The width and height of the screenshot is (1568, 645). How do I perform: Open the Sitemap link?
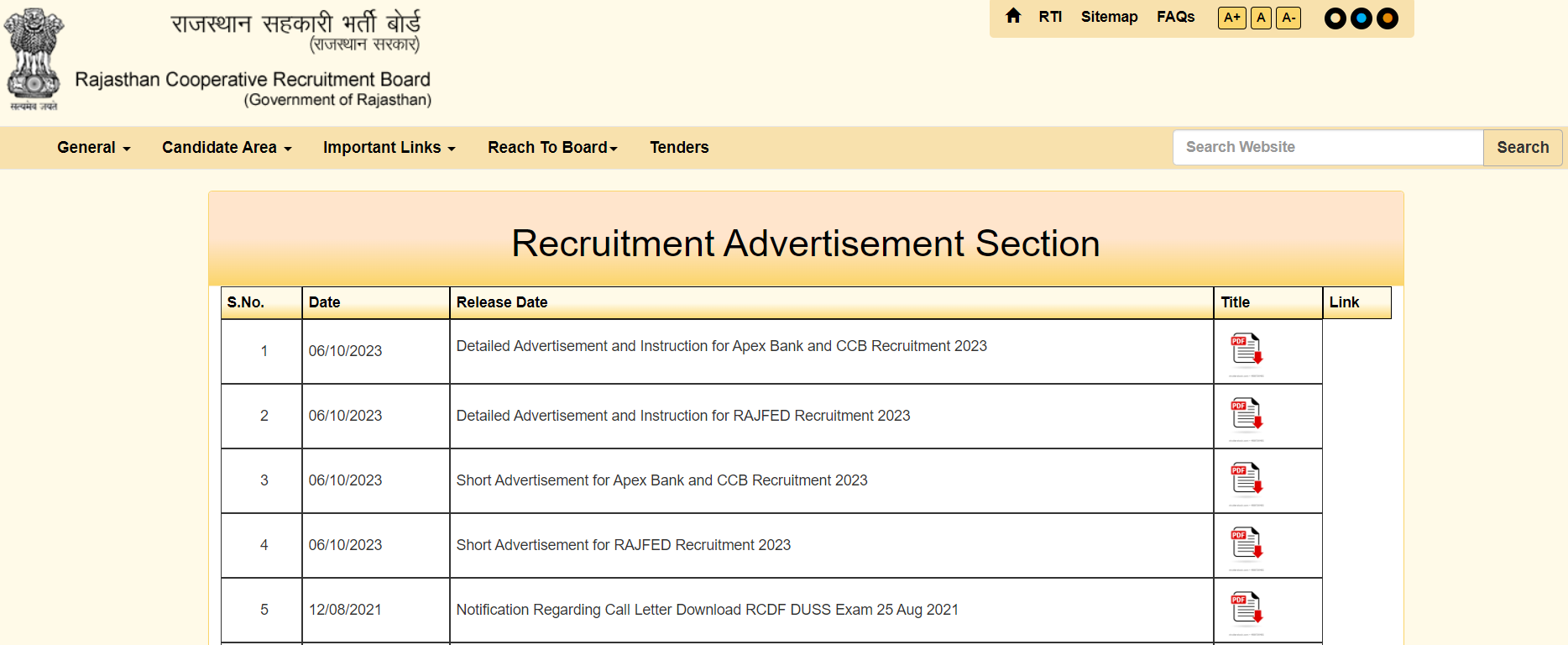point(1109,17)
